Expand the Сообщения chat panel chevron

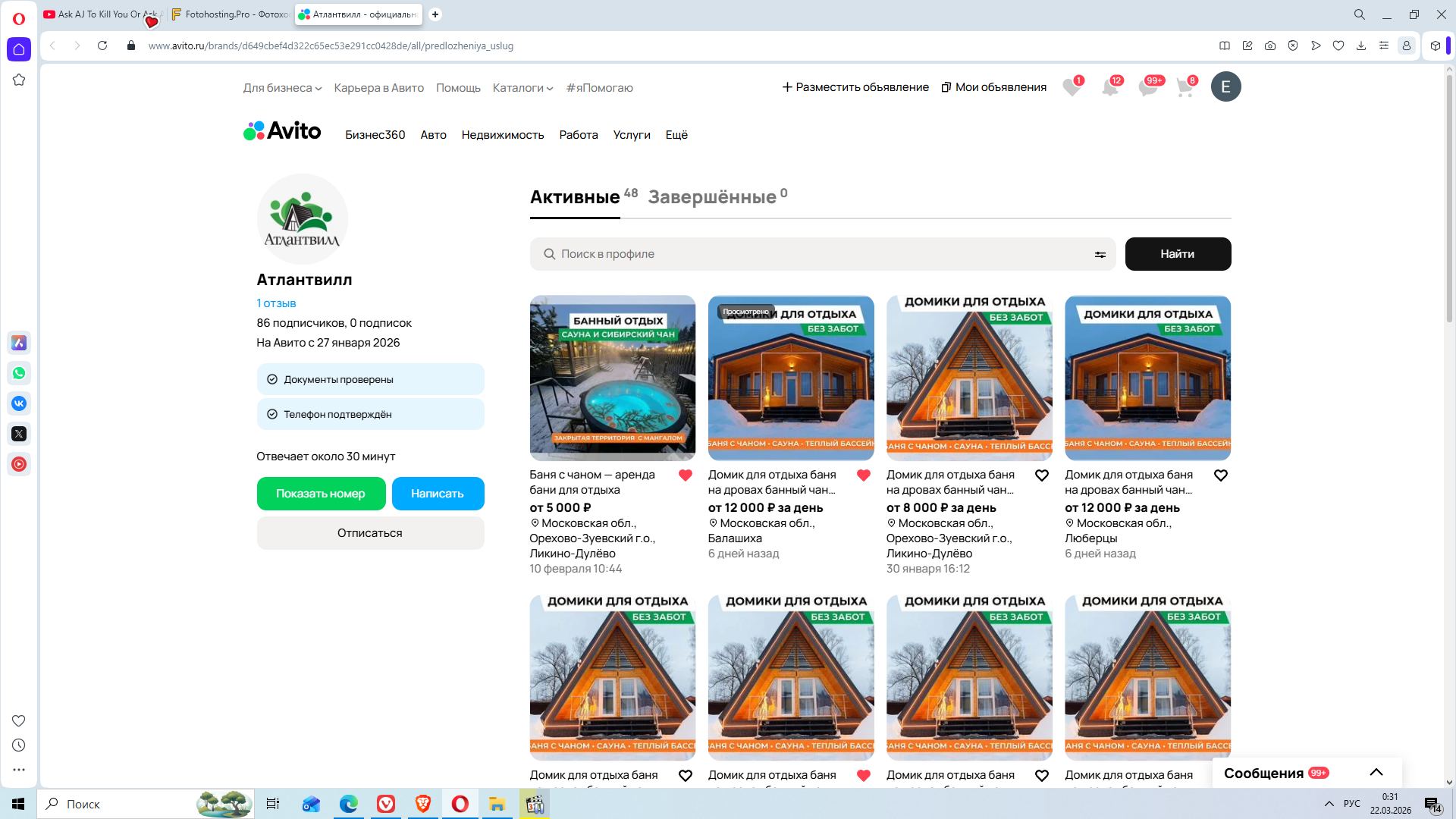(x=1376, y=773)
